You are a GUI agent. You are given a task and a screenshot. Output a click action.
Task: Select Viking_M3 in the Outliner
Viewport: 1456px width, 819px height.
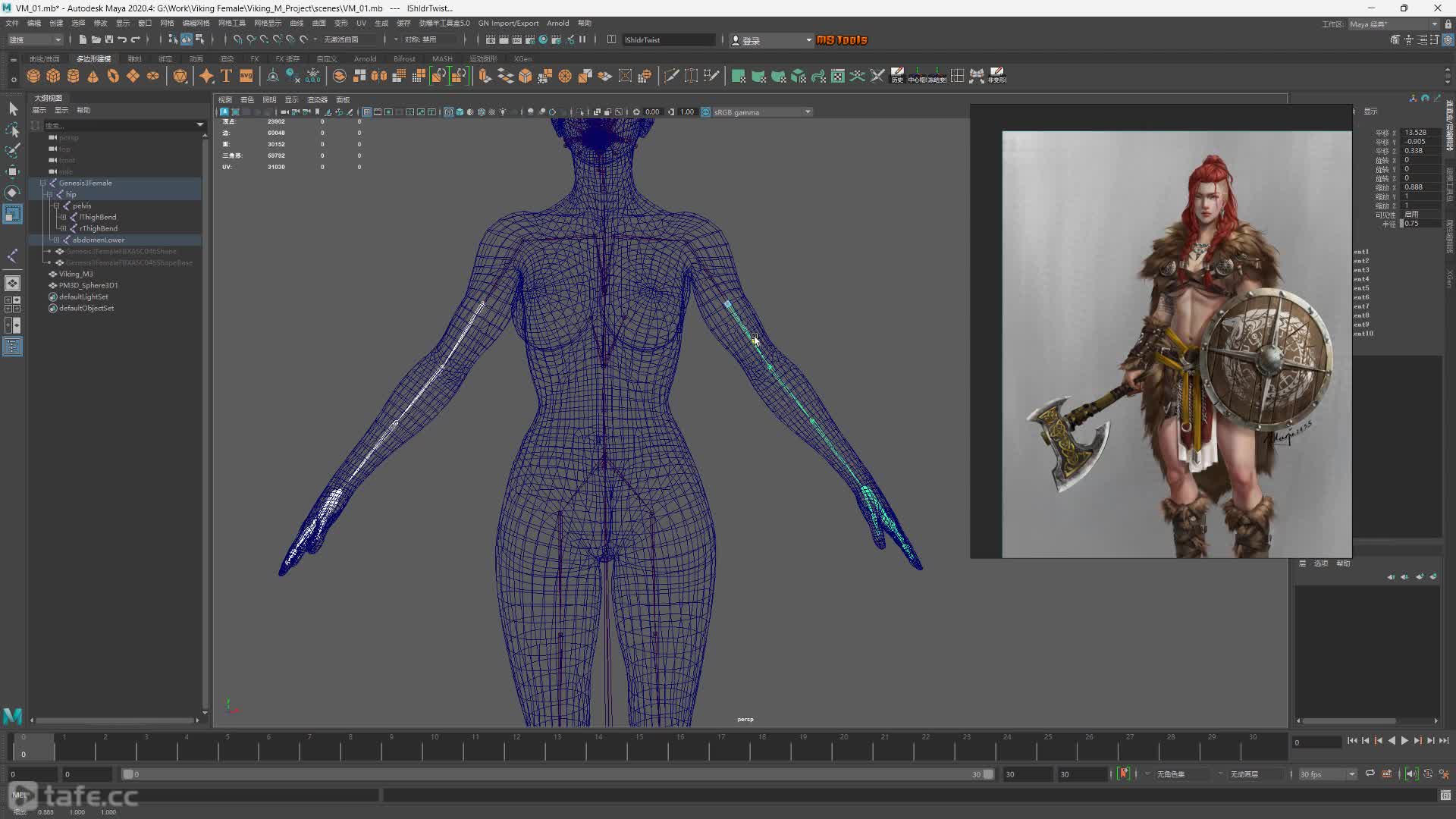tap(76, 274)
